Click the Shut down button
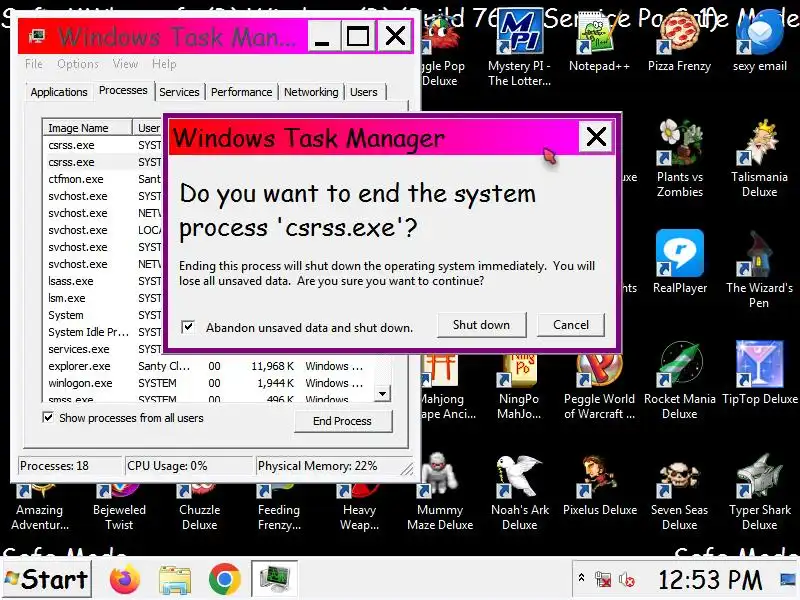The height and width of the screenshot is (600, 800). (481, 325)
